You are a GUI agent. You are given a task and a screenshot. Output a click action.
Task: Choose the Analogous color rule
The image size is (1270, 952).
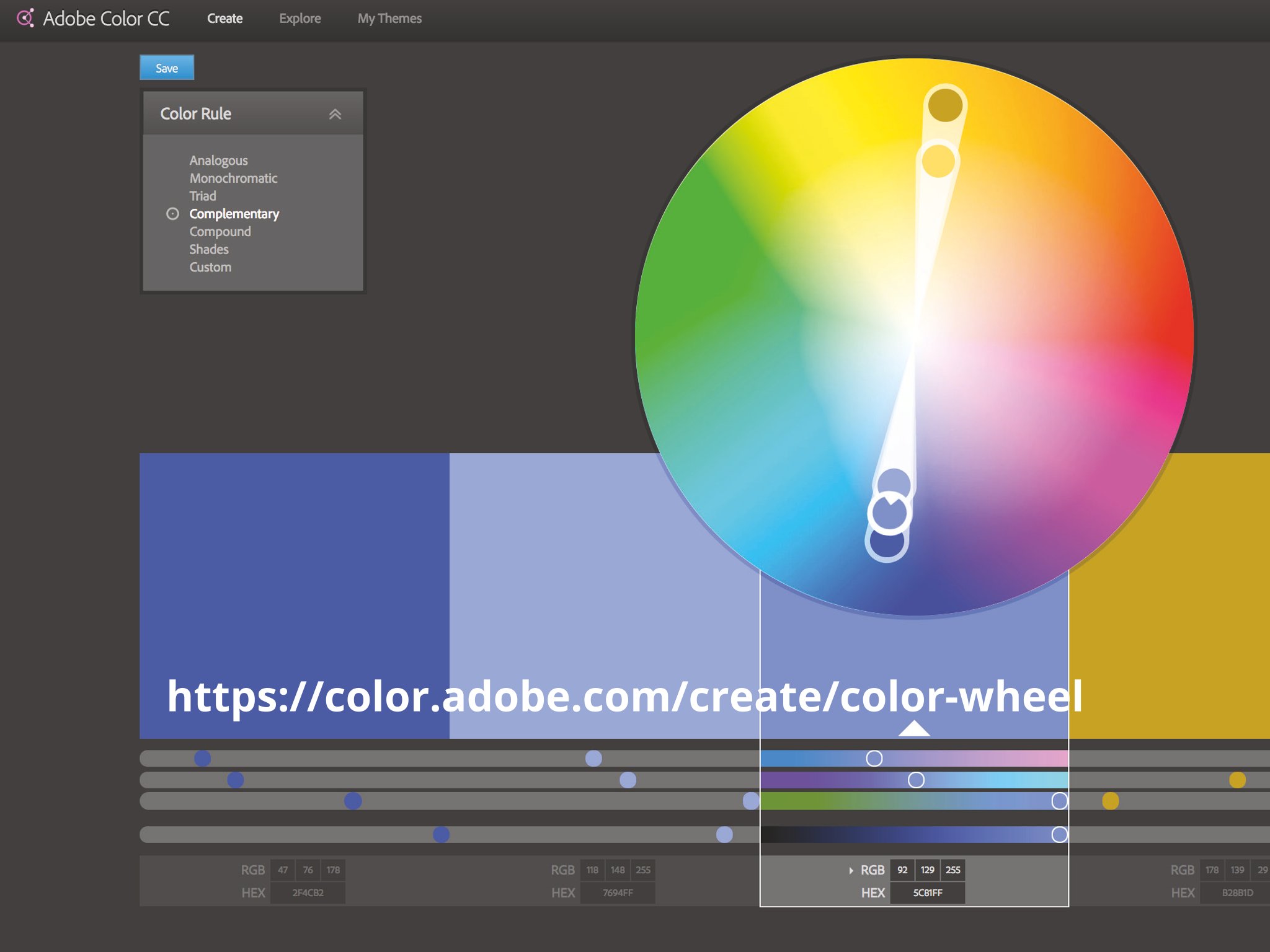218,161
